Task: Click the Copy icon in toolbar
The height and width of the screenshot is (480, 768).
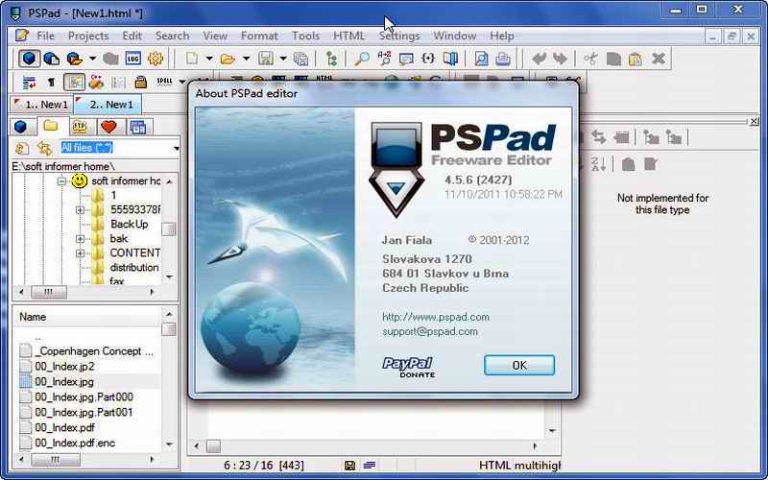Action: coord(613,59)
